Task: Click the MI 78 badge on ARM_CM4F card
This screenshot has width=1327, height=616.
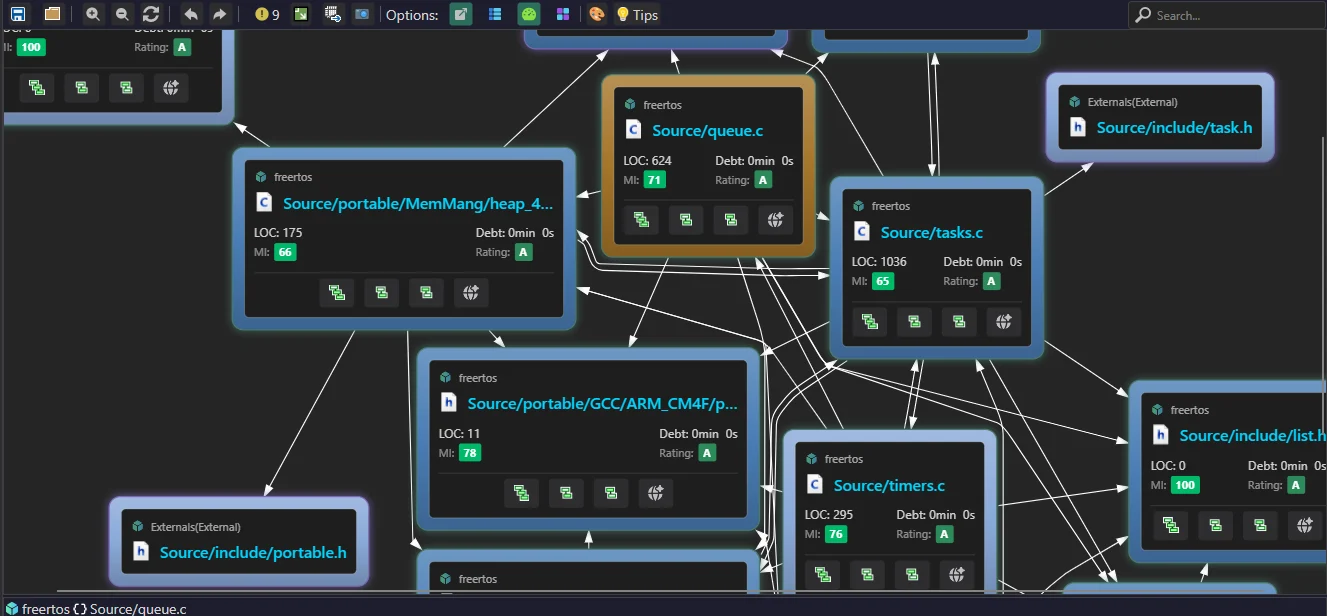Action: click(470, 453)
